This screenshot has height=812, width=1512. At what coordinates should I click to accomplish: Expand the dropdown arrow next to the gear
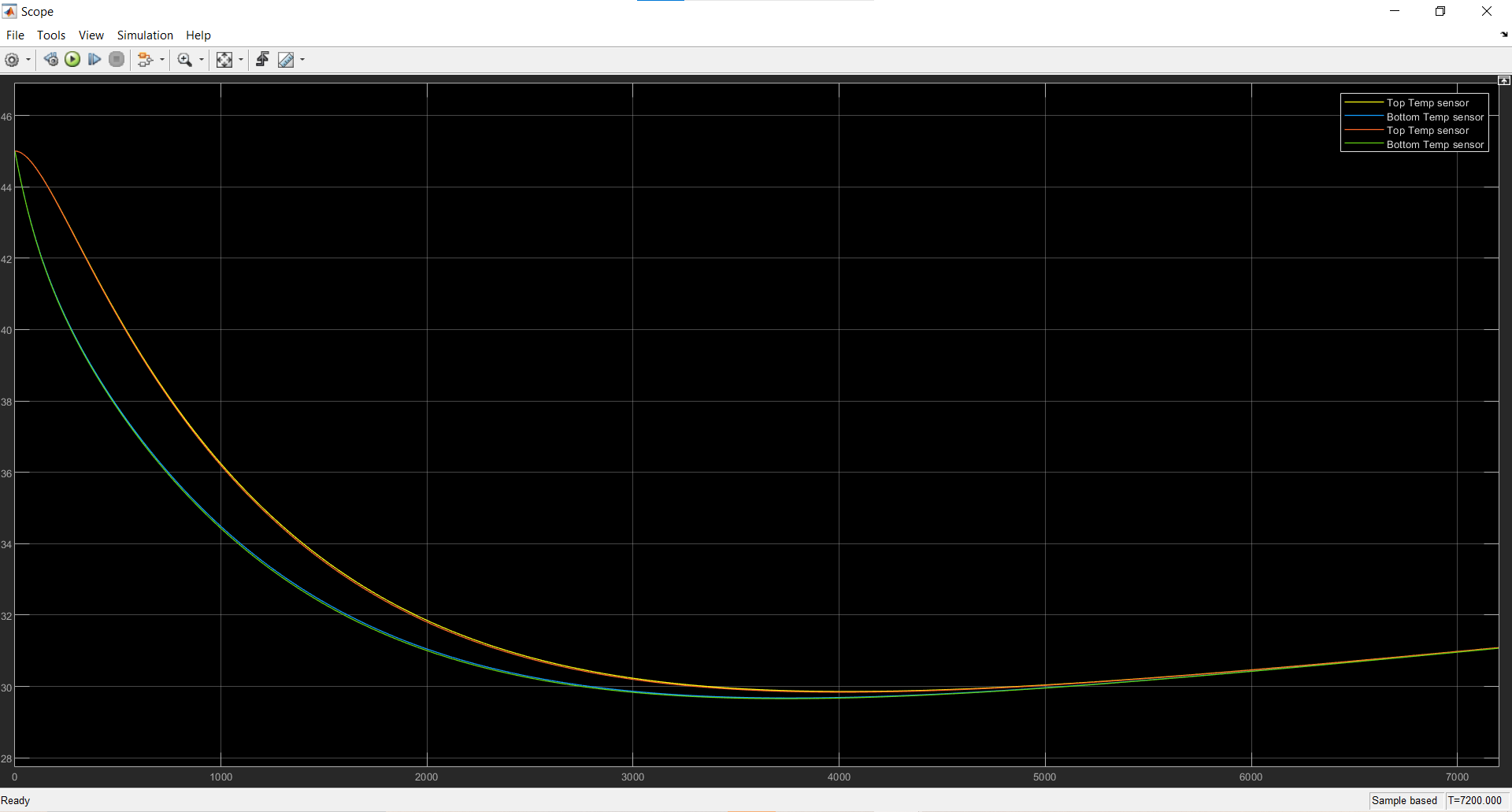pyautogui.click(x=28, y=60)
